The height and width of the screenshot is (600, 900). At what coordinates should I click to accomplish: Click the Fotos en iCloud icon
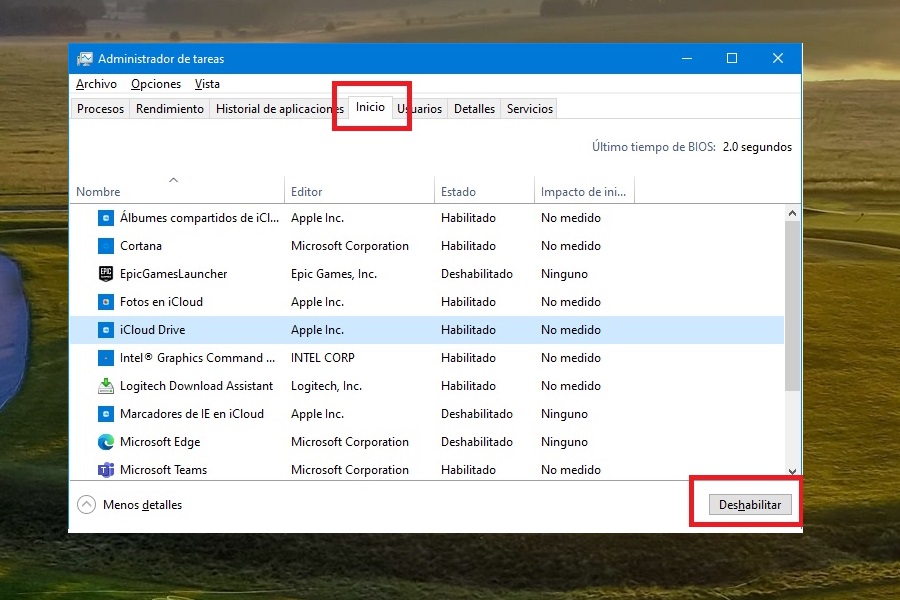pos(106,301)
